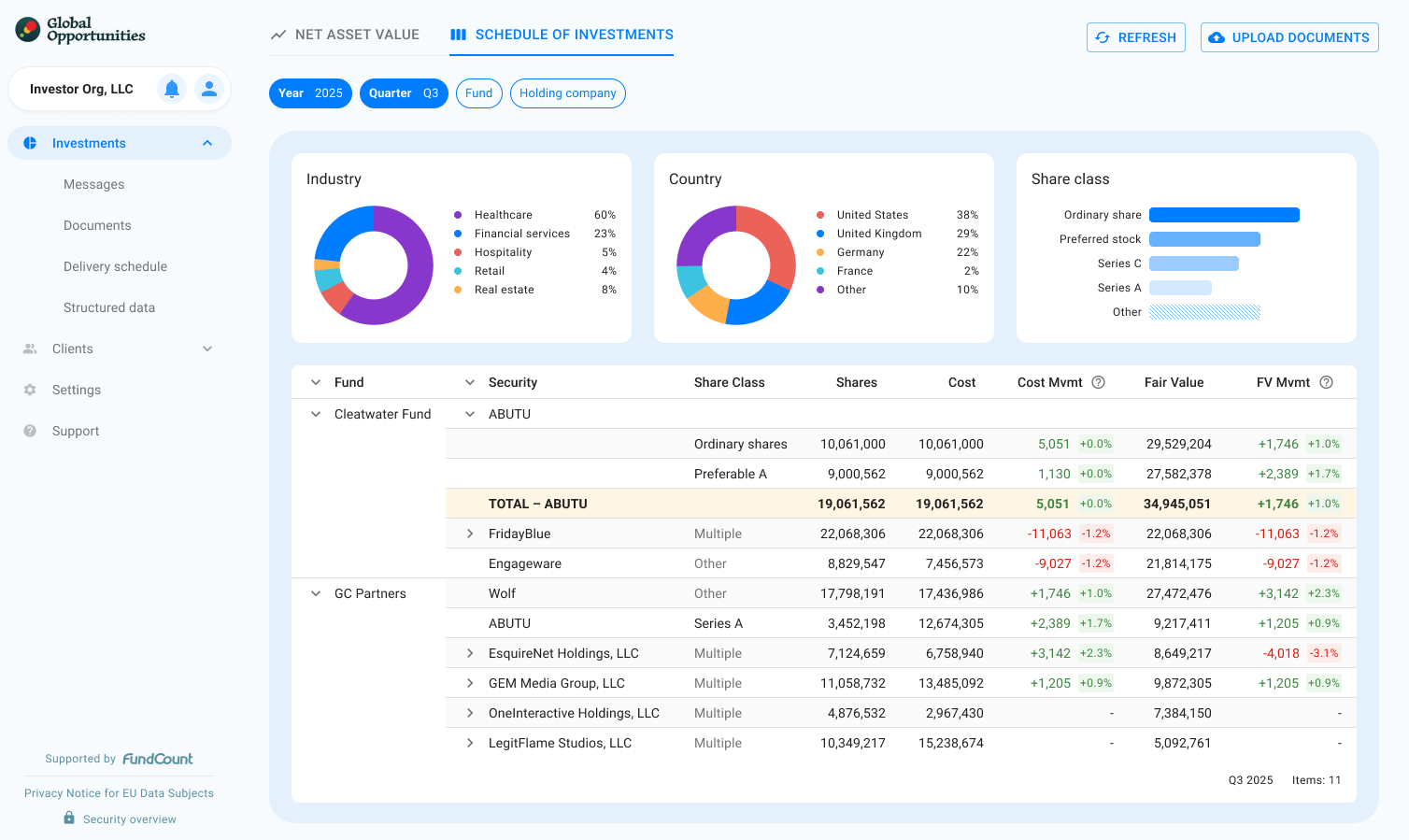Expand the LegitFlame Studios, LLC row

(470, 743)
